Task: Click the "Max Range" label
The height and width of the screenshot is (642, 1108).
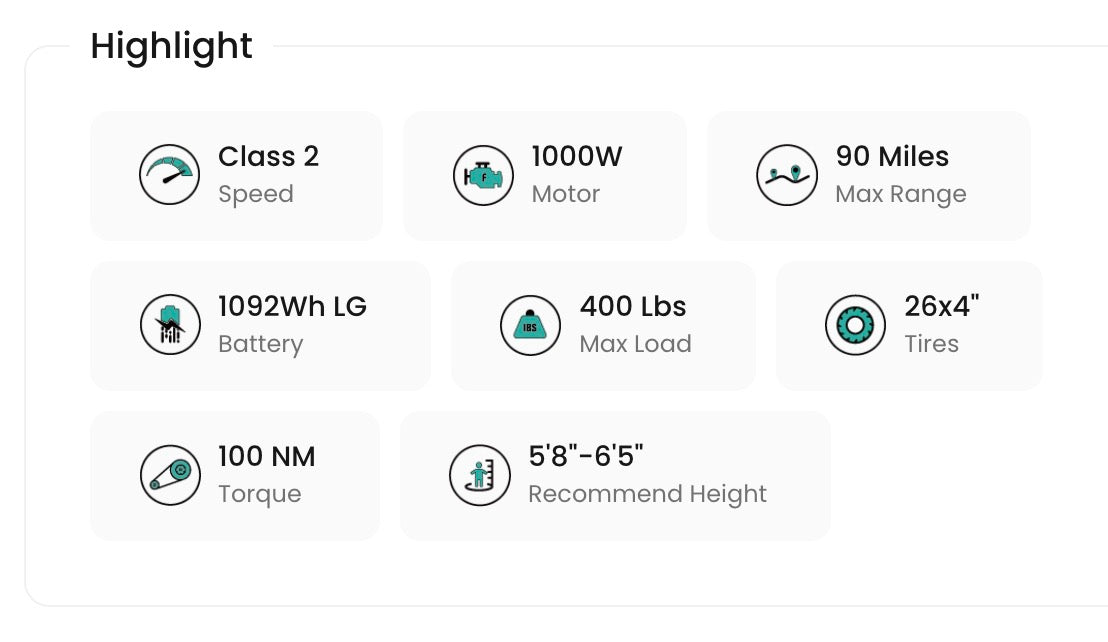Action: coord(900,194)
